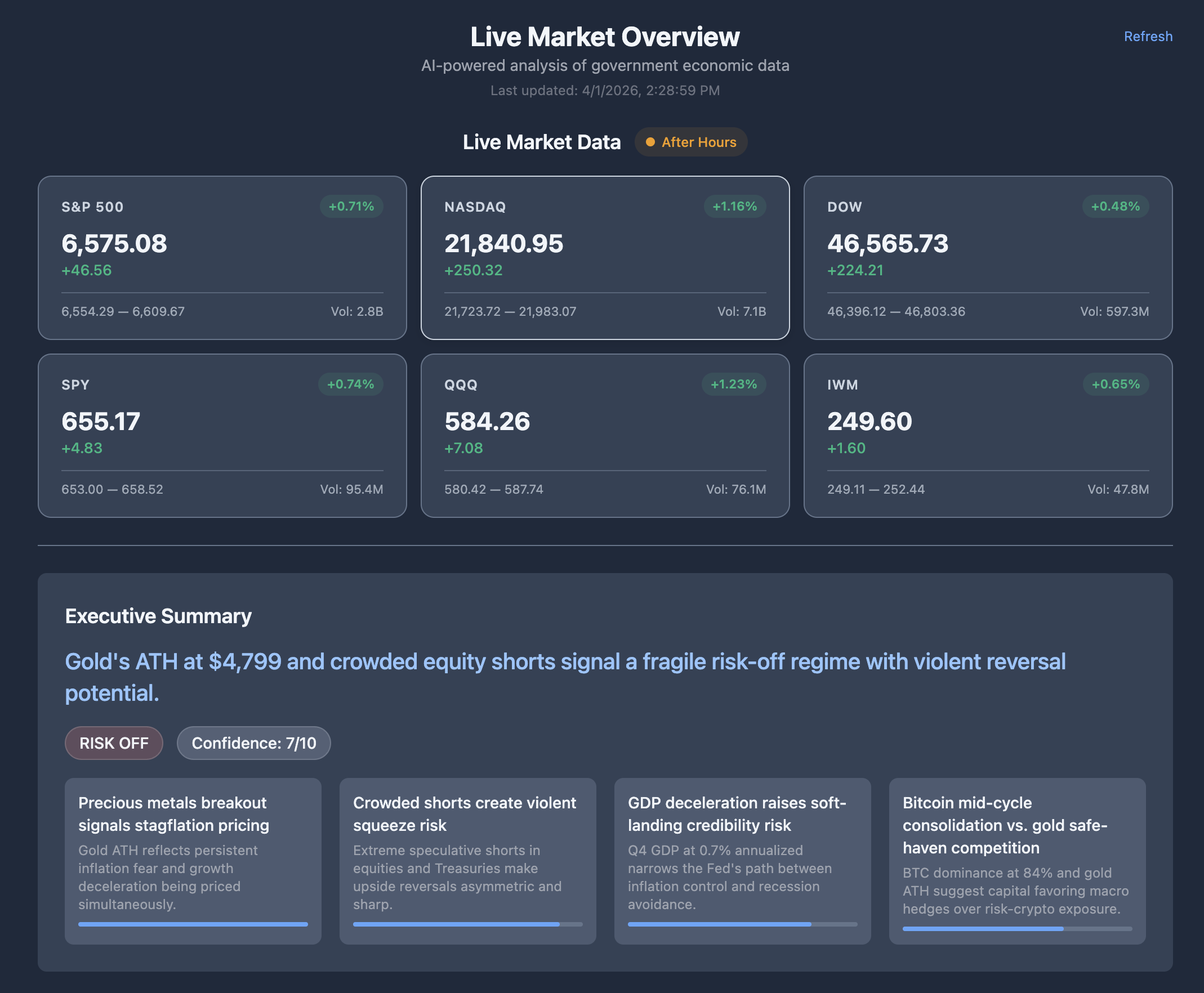The width and height of the screenshot is (1204, 993).
Task: Click the DOW index card
Action: coord(987,258)
